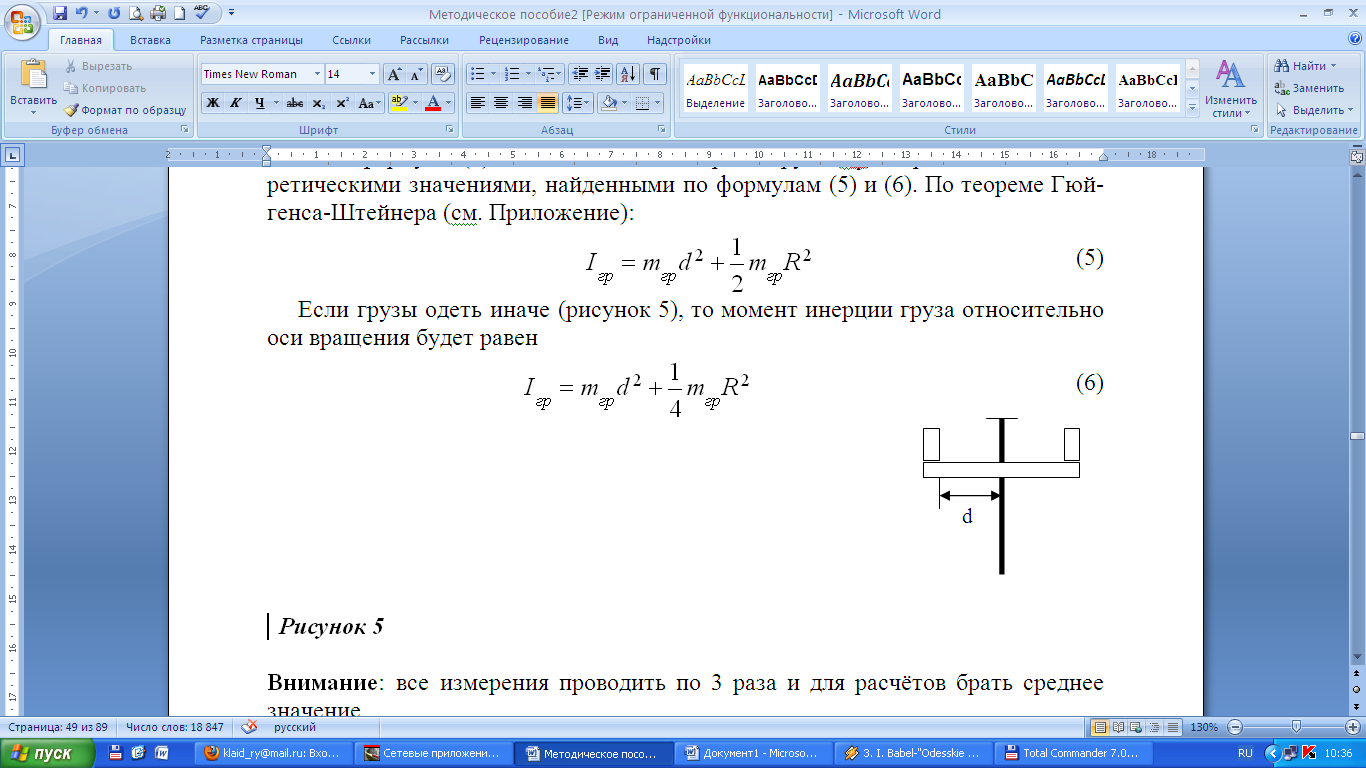The image size is (1366, 768).
Task: Open the Изменить стили dropdown
Action: [x=1231, y=88]
